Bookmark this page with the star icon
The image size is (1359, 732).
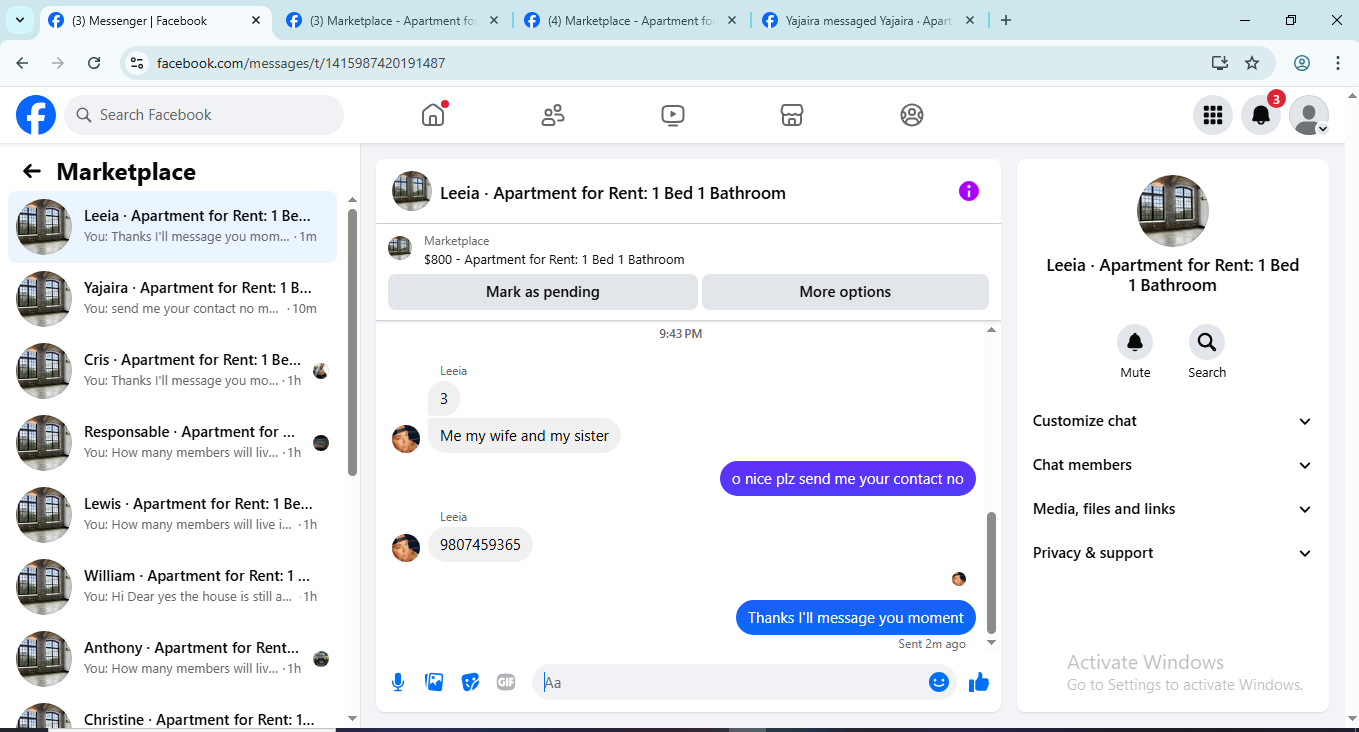coord(1252,63)
